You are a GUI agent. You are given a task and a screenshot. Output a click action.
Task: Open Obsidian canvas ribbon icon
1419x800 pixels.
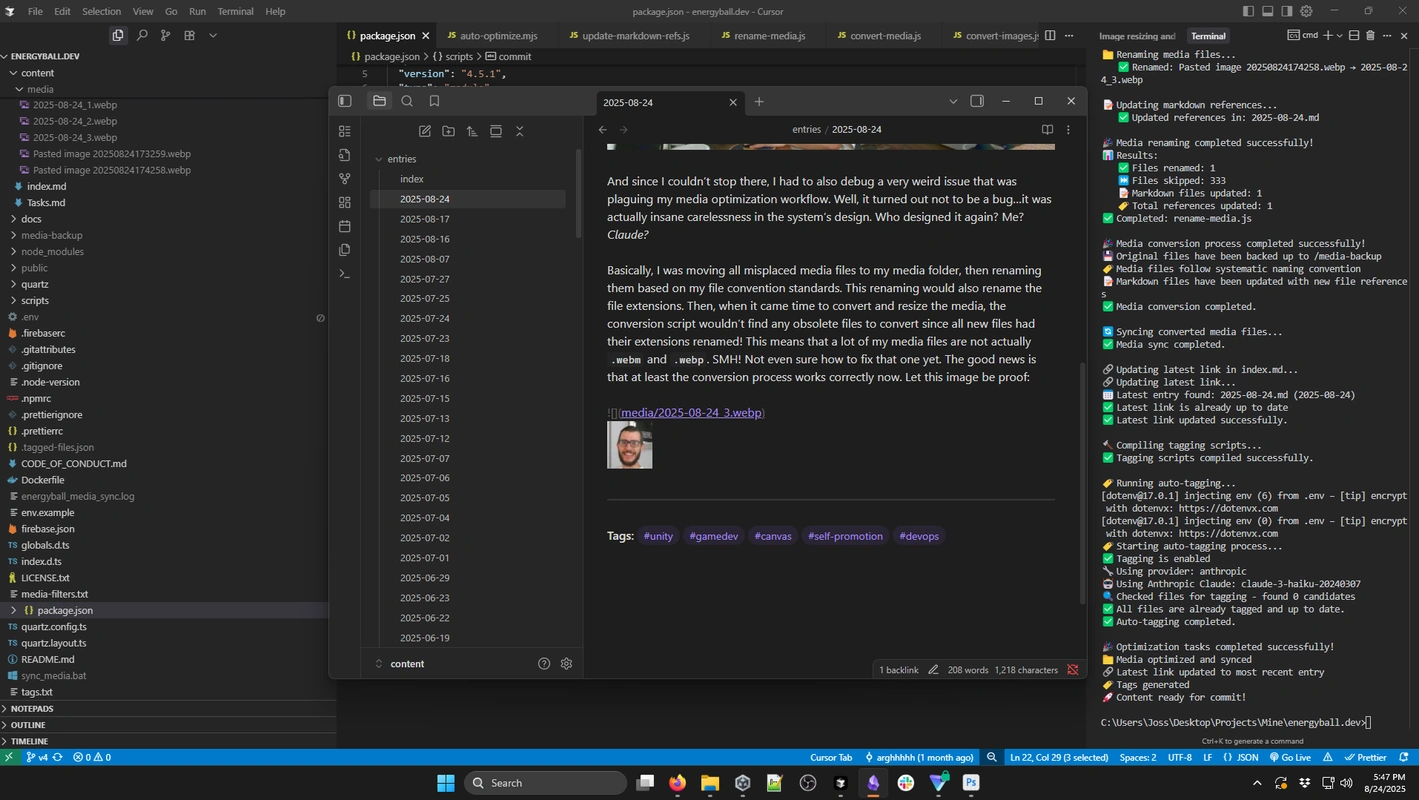point(345,202)
